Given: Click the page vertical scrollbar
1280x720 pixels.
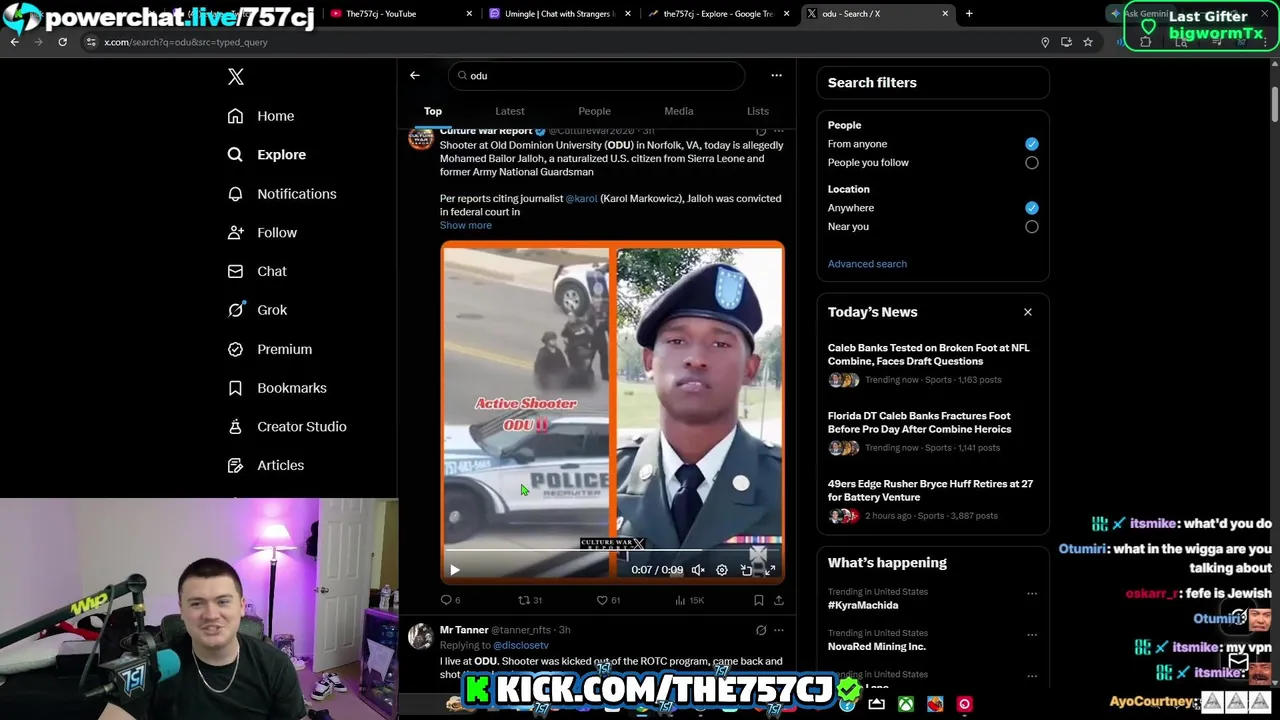Looking at the screenshot, I should pos(1275,105).
